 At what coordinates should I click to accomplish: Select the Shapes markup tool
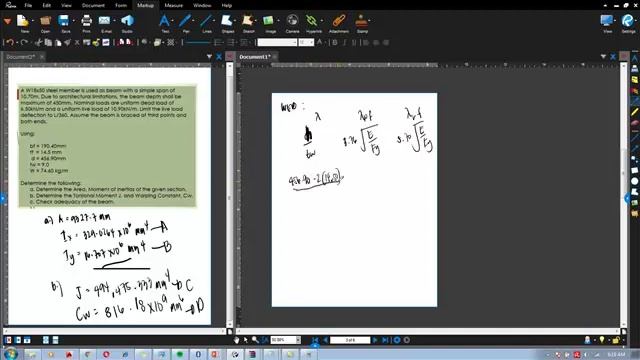click(x=227, y=20)
